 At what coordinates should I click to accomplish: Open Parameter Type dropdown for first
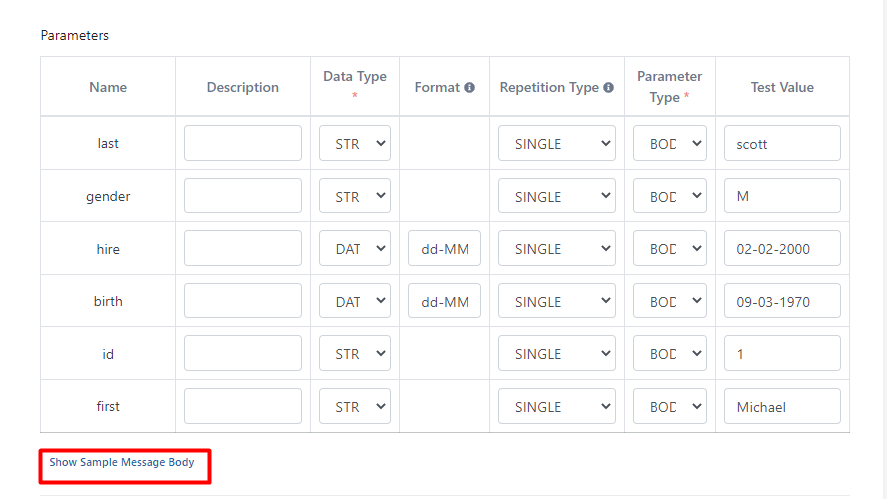(x=670, y=406)
